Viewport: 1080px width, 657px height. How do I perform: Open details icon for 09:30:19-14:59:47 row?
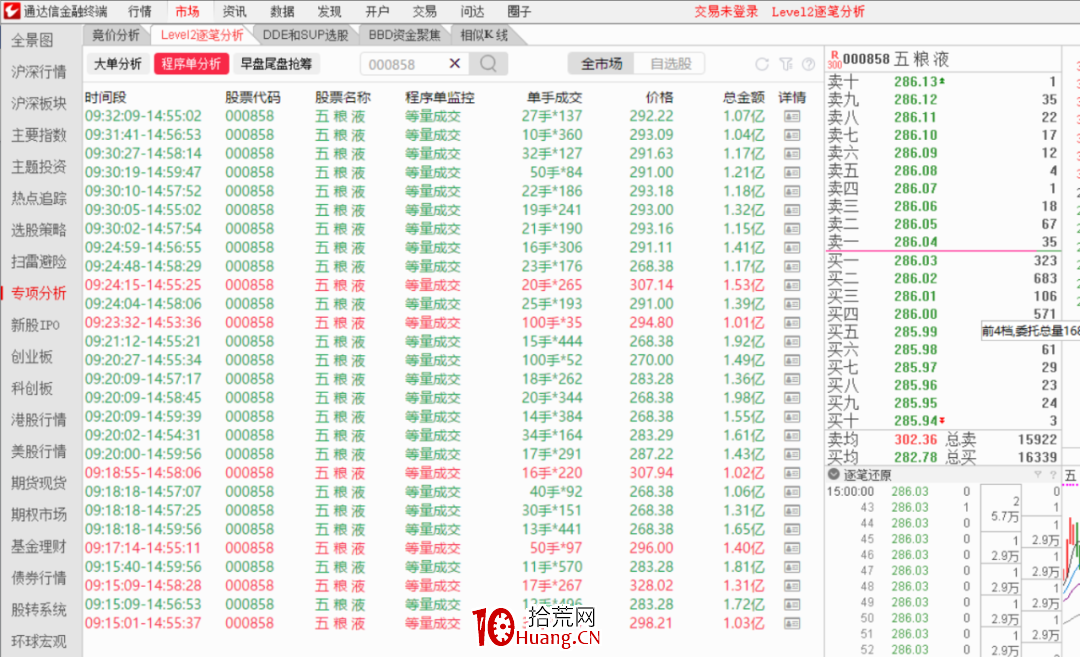(792, 173)
